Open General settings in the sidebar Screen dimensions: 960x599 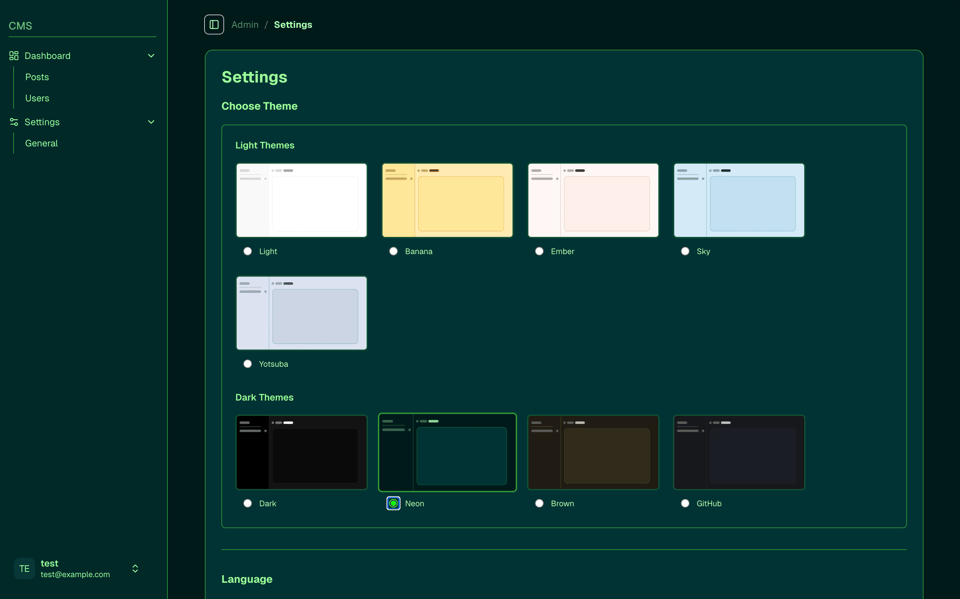click(x=41, y=143)
